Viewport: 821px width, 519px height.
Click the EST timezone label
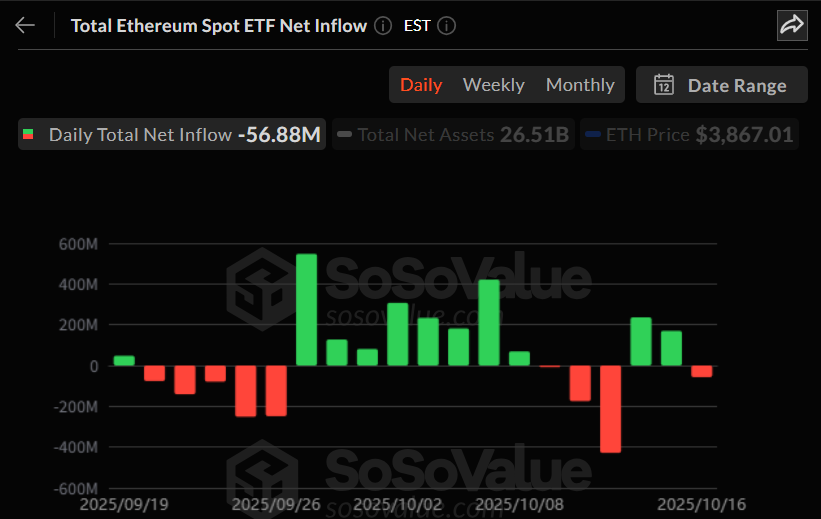click(x=417, y=26)
